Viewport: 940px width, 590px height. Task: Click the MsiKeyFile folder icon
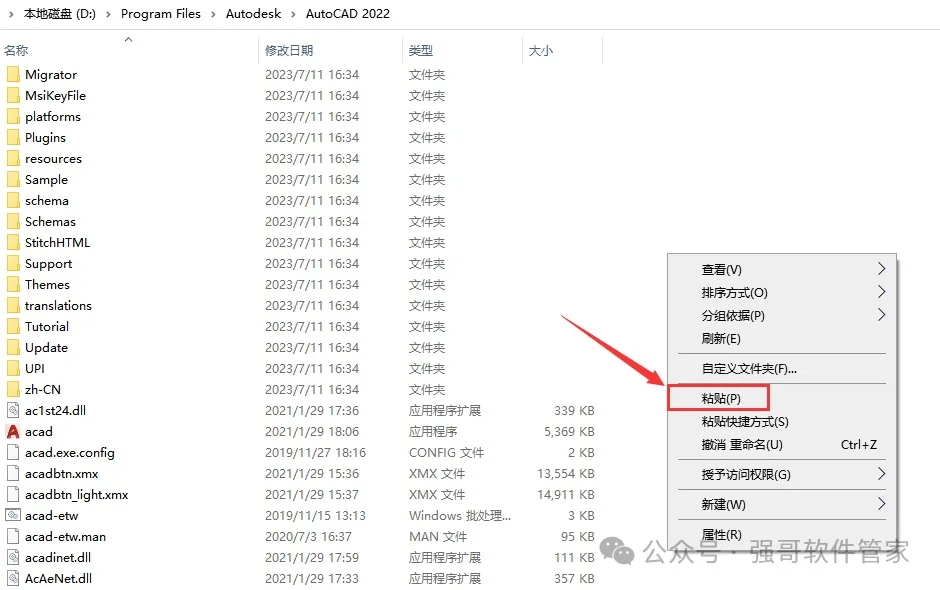[13, 95]
